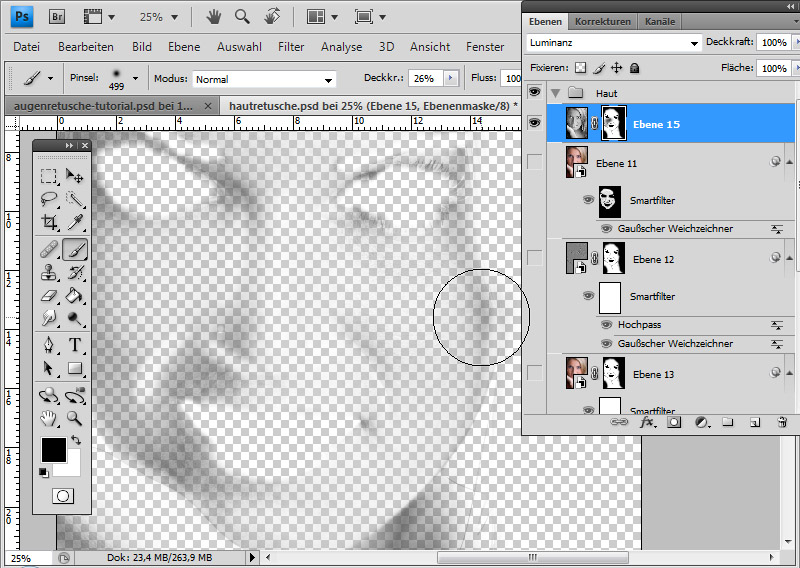Open the 25% zoom level dropdown
This screenshot has width=800, height=568.
[x=174, y=17]
